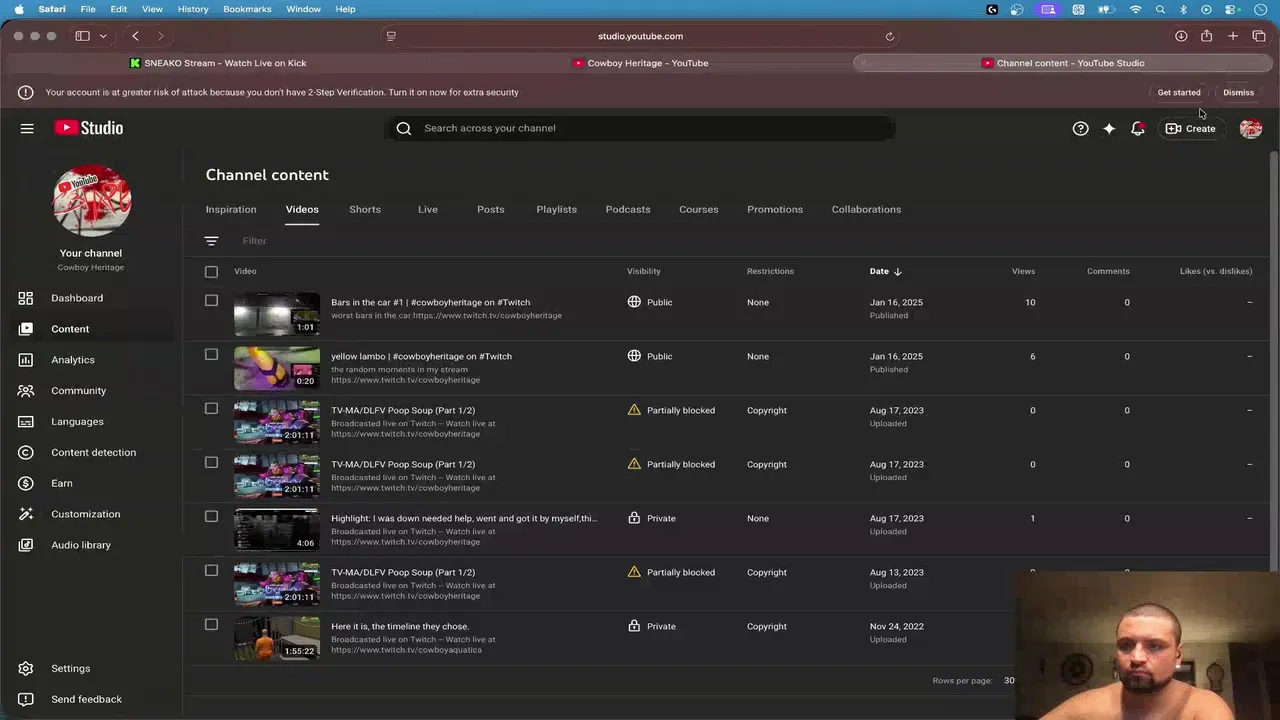1280x720 pixels.
Task: Check the Highlight: I was down video row
Action: pos(211,516)
